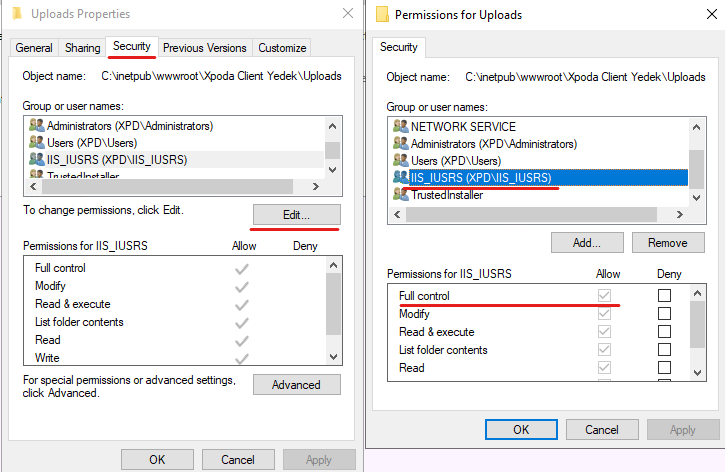Select Administrators icon in Uploads Properties list
The width and height of the screenshot is (725, 472).
click(37, 125)
